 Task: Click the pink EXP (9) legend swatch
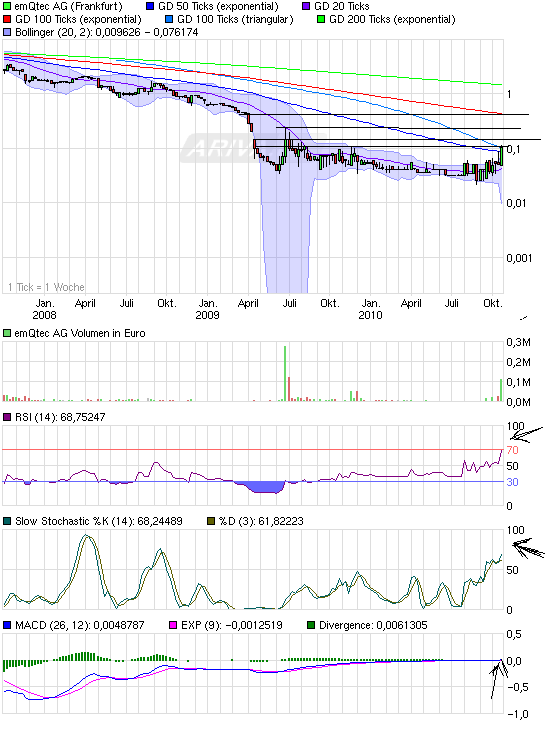(x=173, y=625)
